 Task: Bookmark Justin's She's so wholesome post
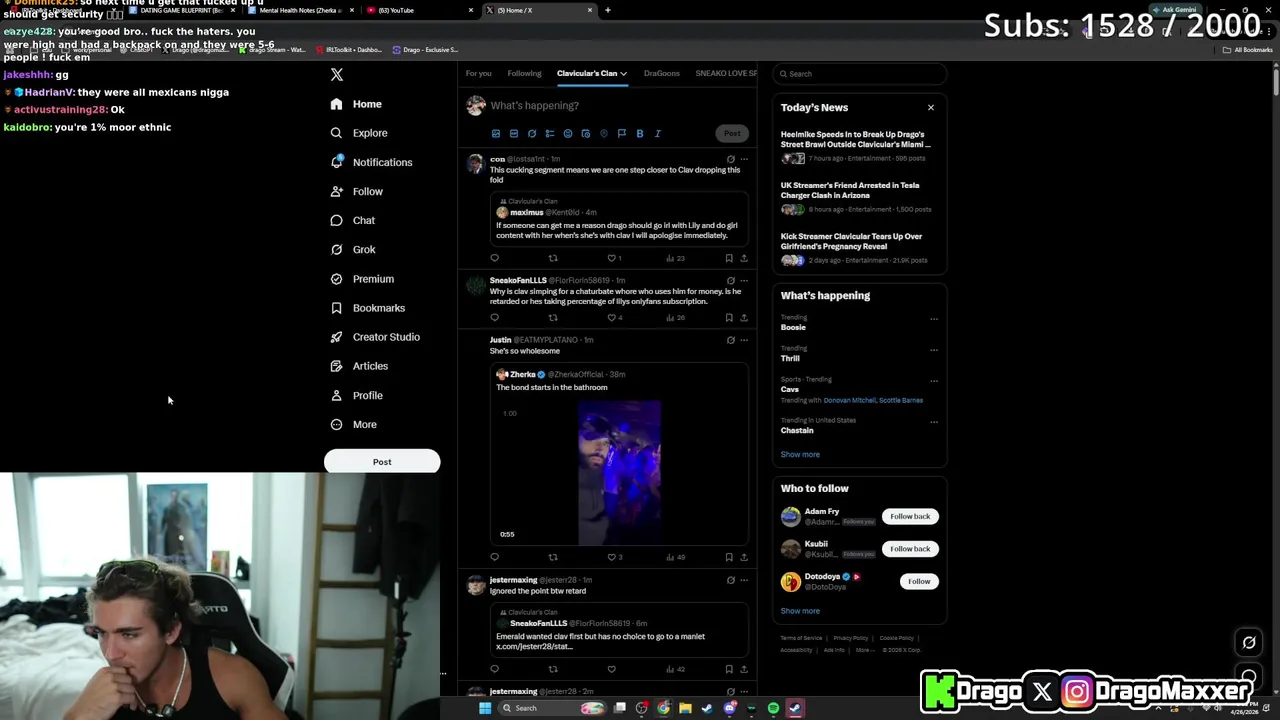point(729,557)
